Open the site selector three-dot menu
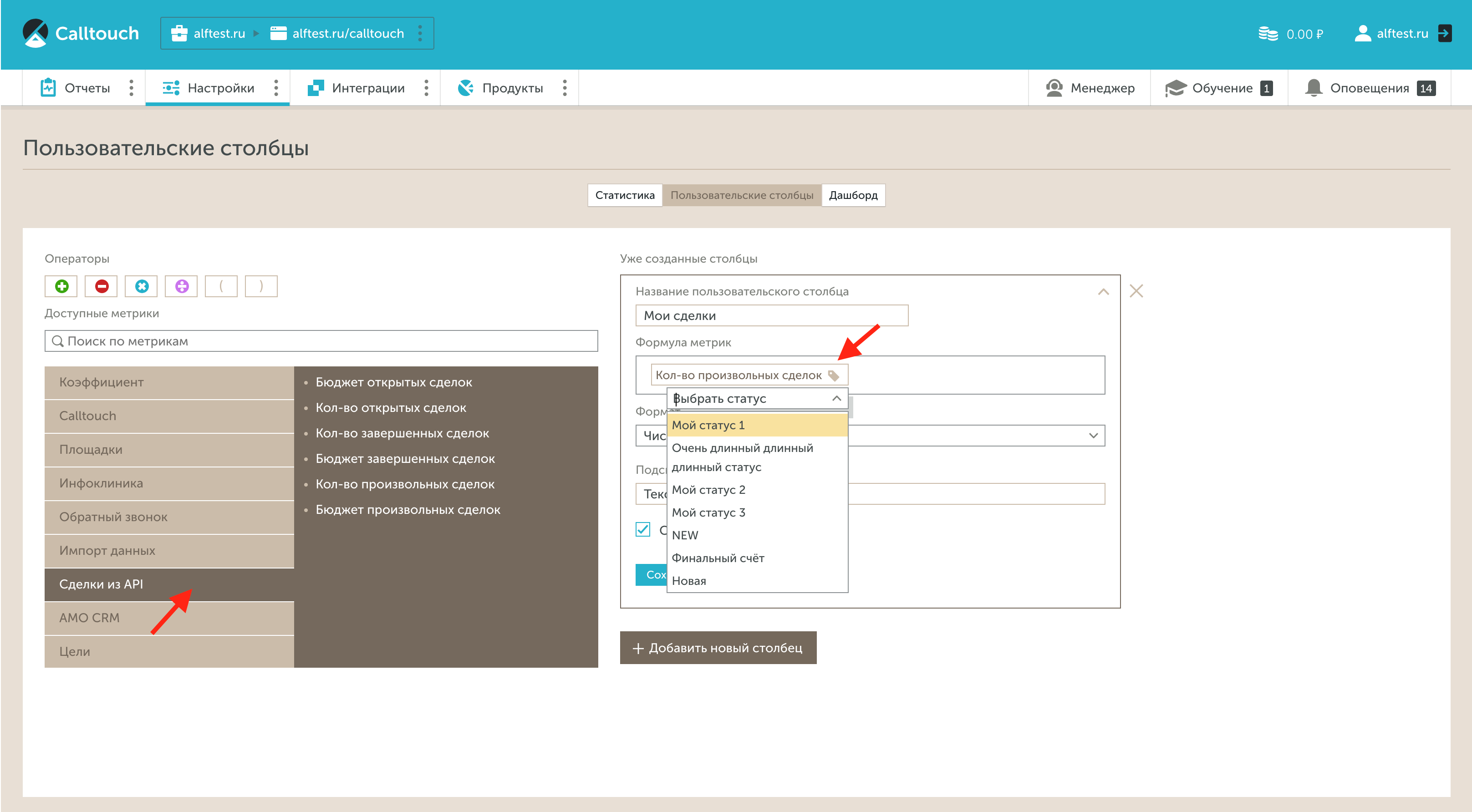Image resolution: width=1472 pixels, height=812 pixels. tap(420, 33)
